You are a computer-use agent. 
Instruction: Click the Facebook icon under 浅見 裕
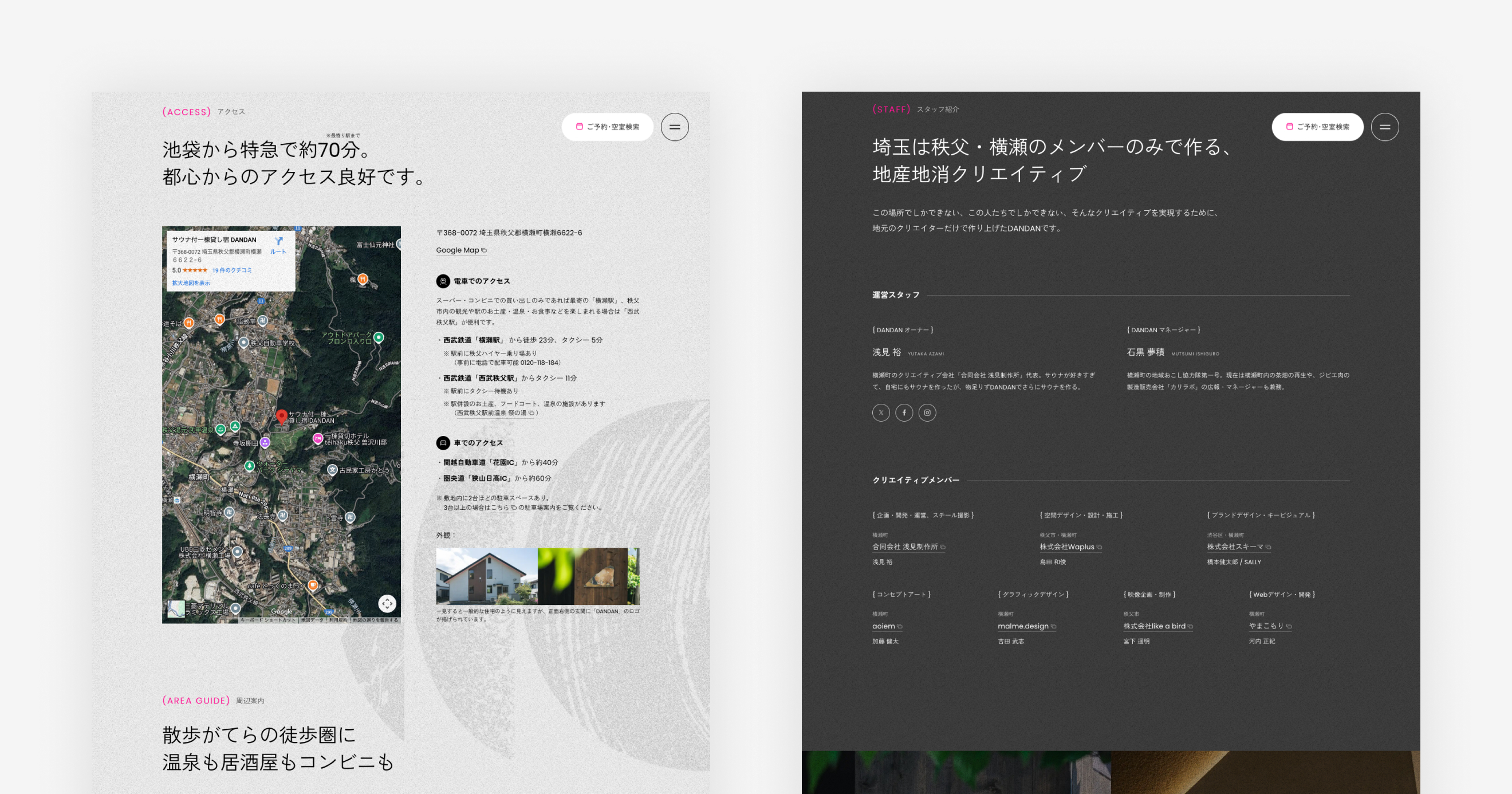[x=904, y=413]
